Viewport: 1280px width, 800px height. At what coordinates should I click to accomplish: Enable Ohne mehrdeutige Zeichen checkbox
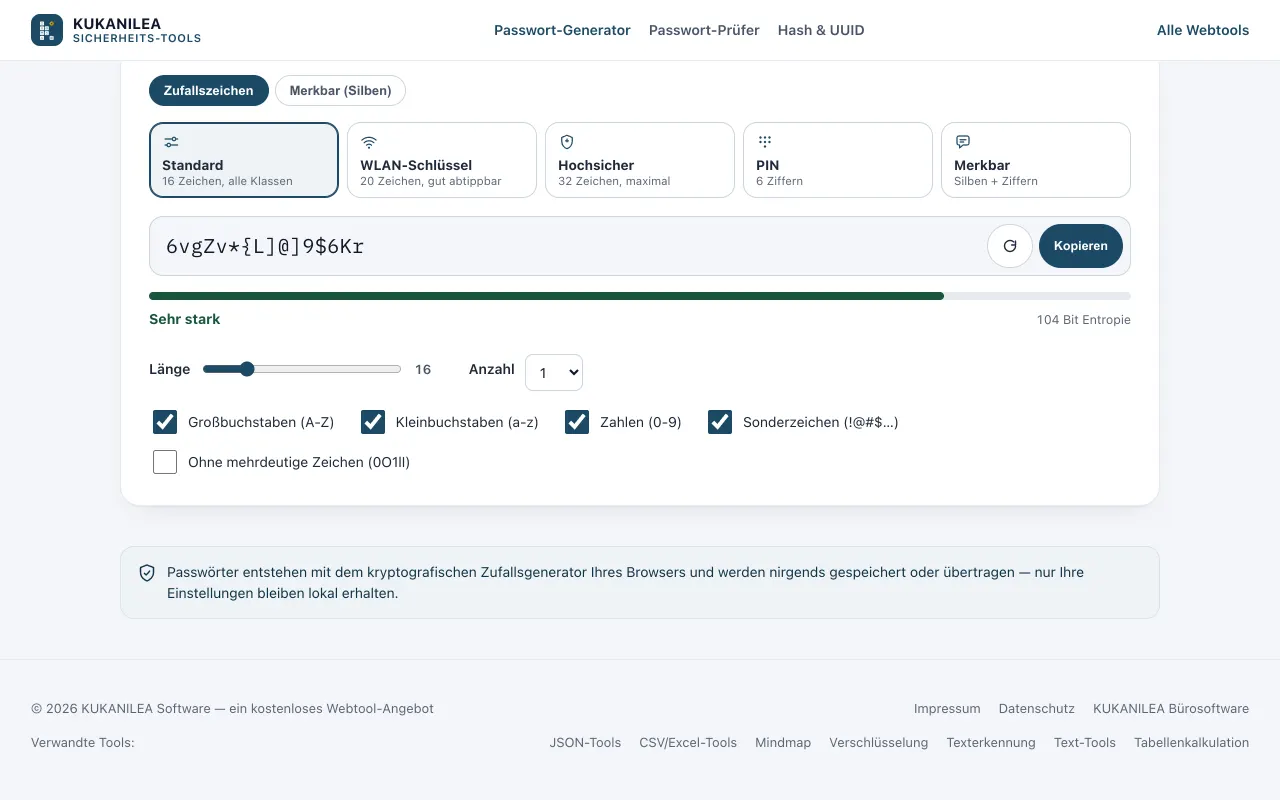click(x=165, y=462)
